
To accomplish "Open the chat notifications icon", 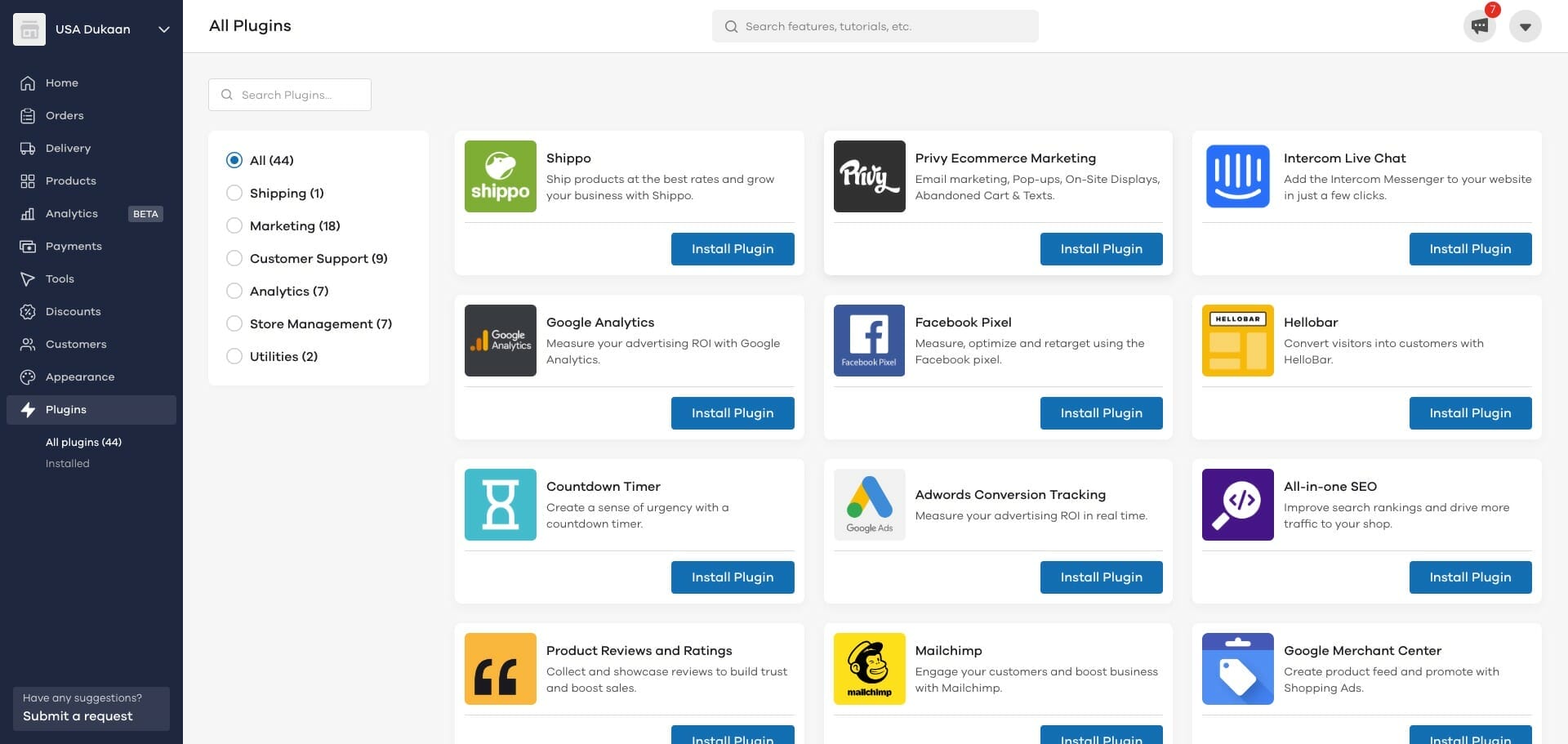I will point(1479,26).
